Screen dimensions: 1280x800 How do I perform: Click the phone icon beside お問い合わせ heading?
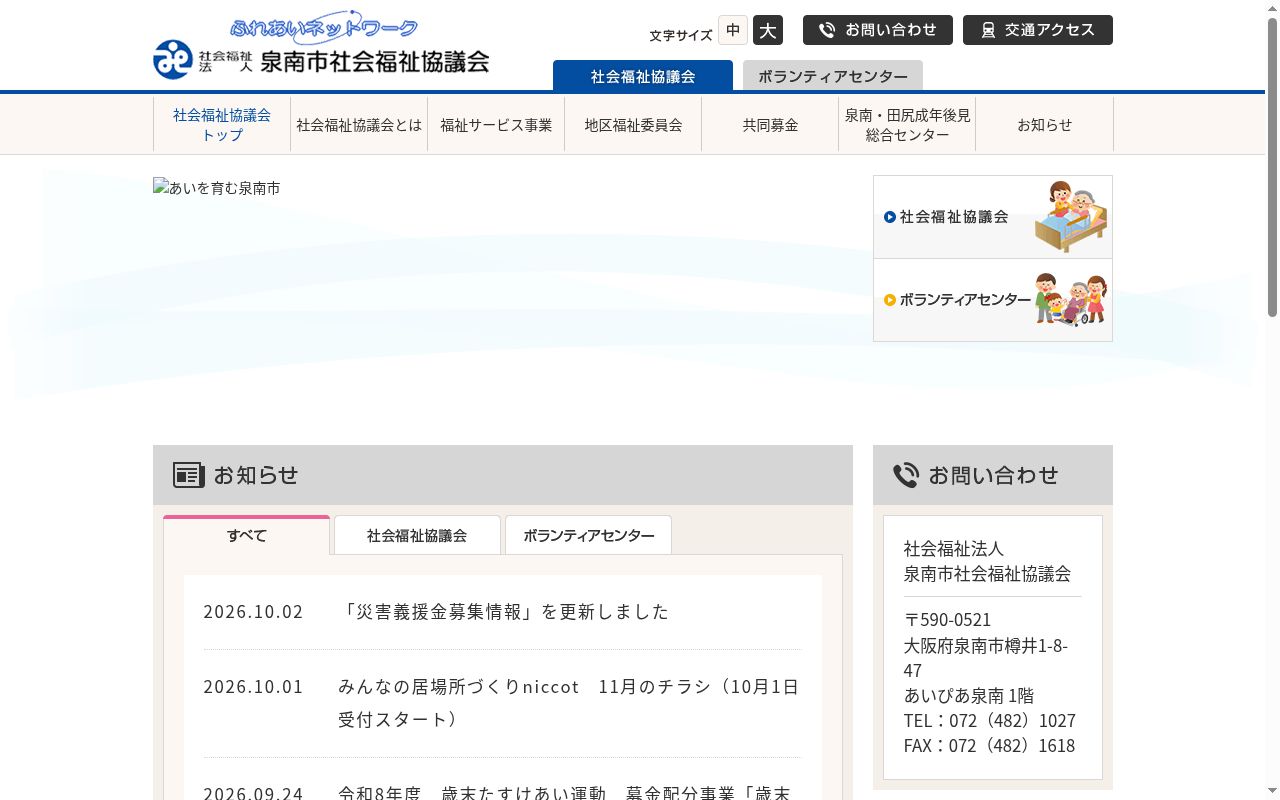click(x=906, y=475)
